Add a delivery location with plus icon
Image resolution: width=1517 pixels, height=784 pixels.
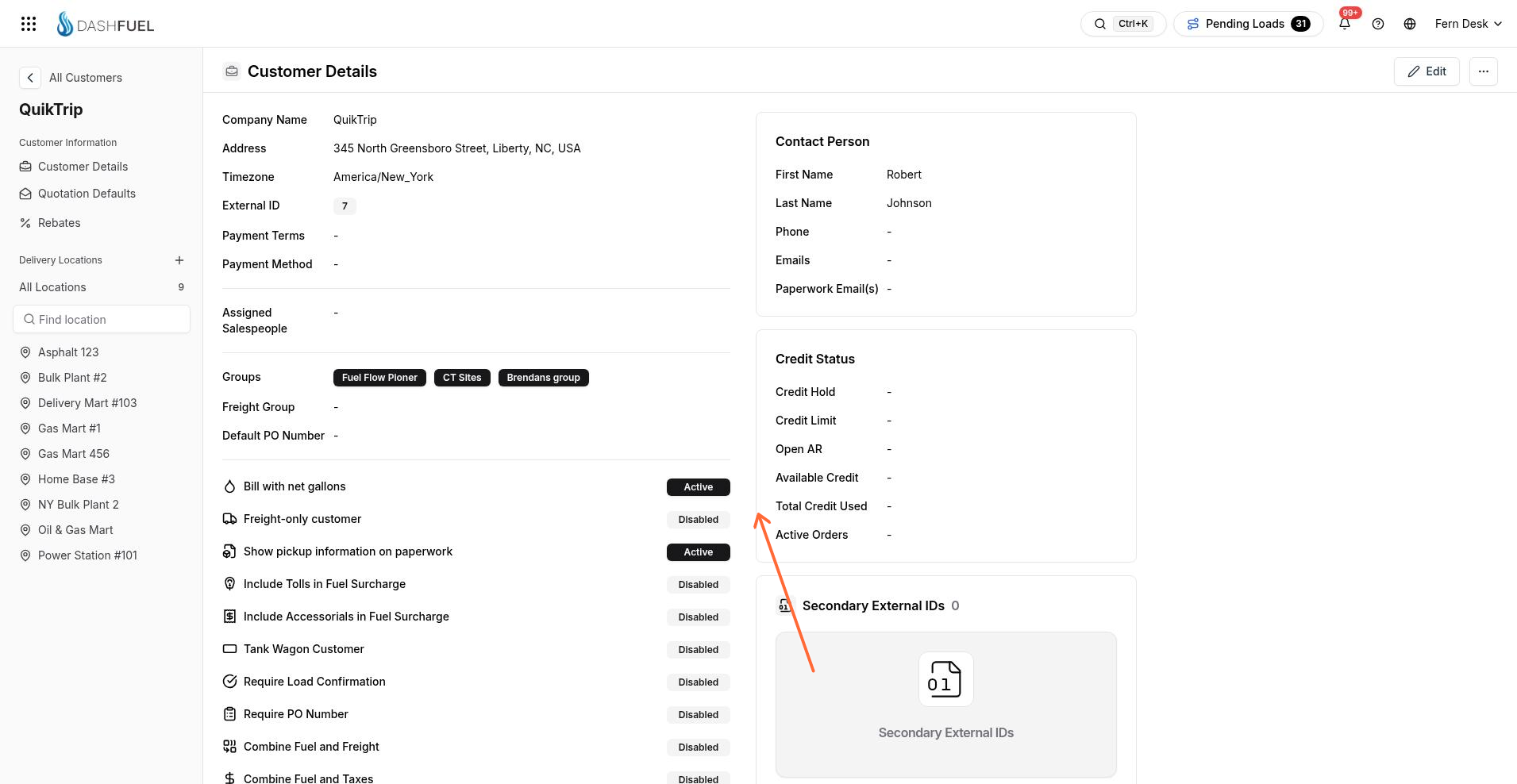coord(179,260)
